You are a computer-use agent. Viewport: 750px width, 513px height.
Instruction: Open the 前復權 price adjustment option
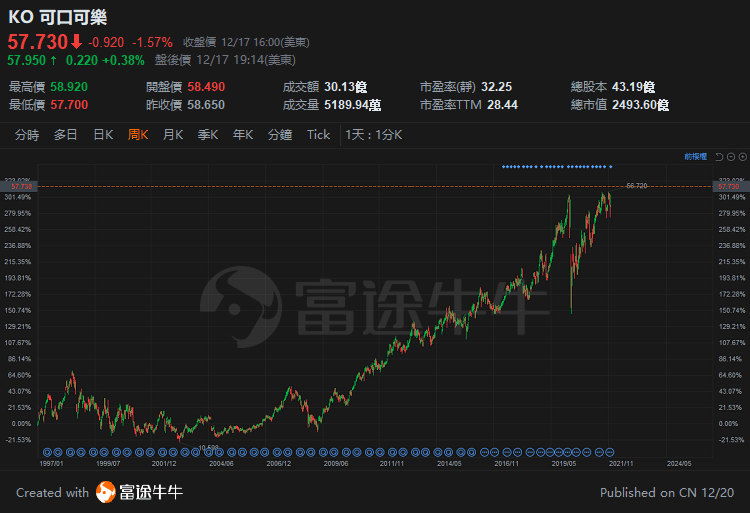point(695,156)
